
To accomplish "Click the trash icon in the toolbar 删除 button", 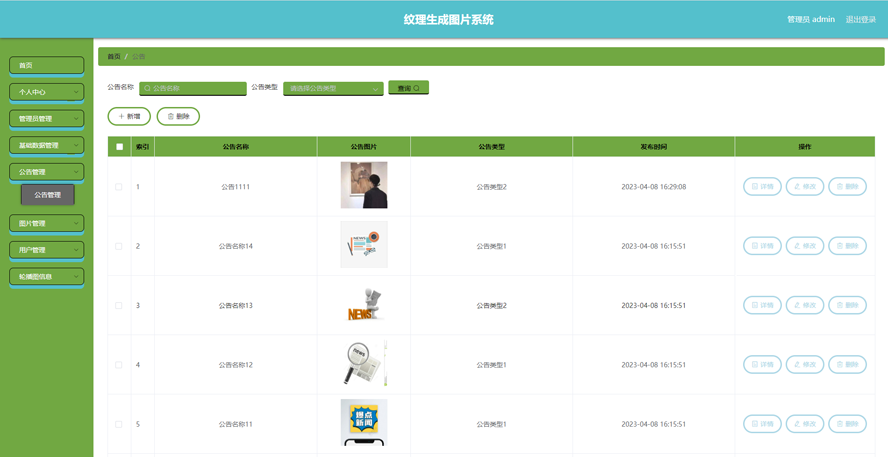I will coord(170,116).
